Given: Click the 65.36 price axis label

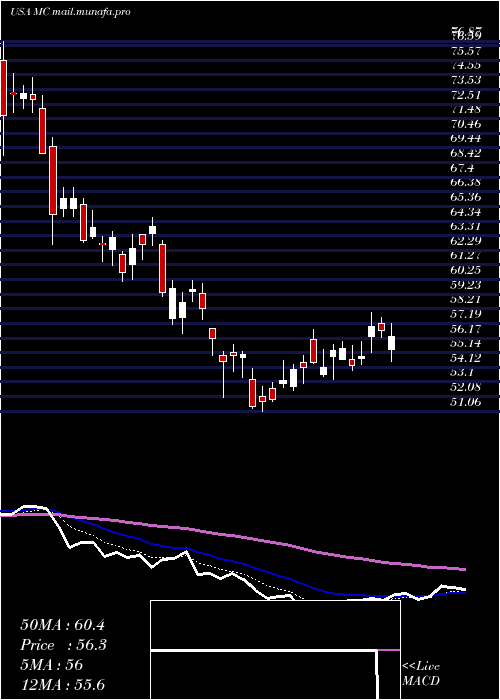Looking at the screenshot, I should pos(466,197).
